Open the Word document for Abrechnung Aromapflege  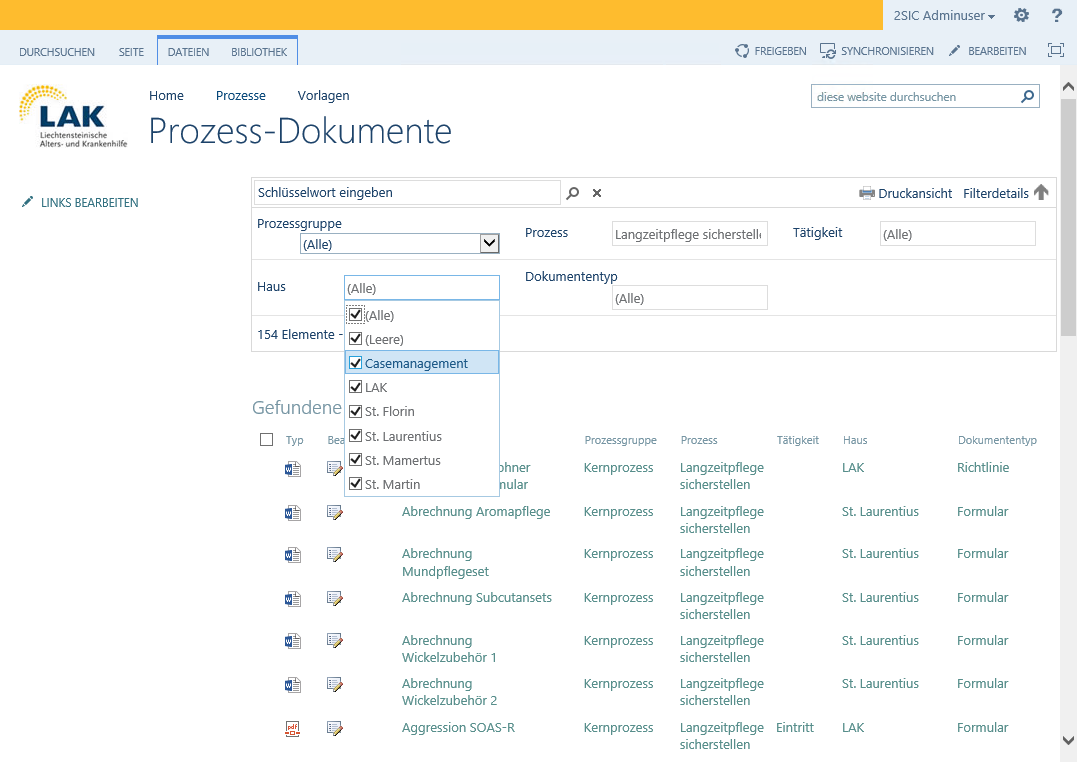click(x=292, y=512)
